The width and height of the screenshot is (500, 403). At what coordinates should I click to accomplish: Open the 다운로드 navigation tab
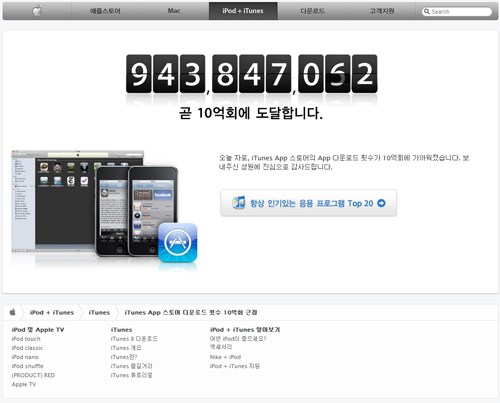(x=312, y=11)
